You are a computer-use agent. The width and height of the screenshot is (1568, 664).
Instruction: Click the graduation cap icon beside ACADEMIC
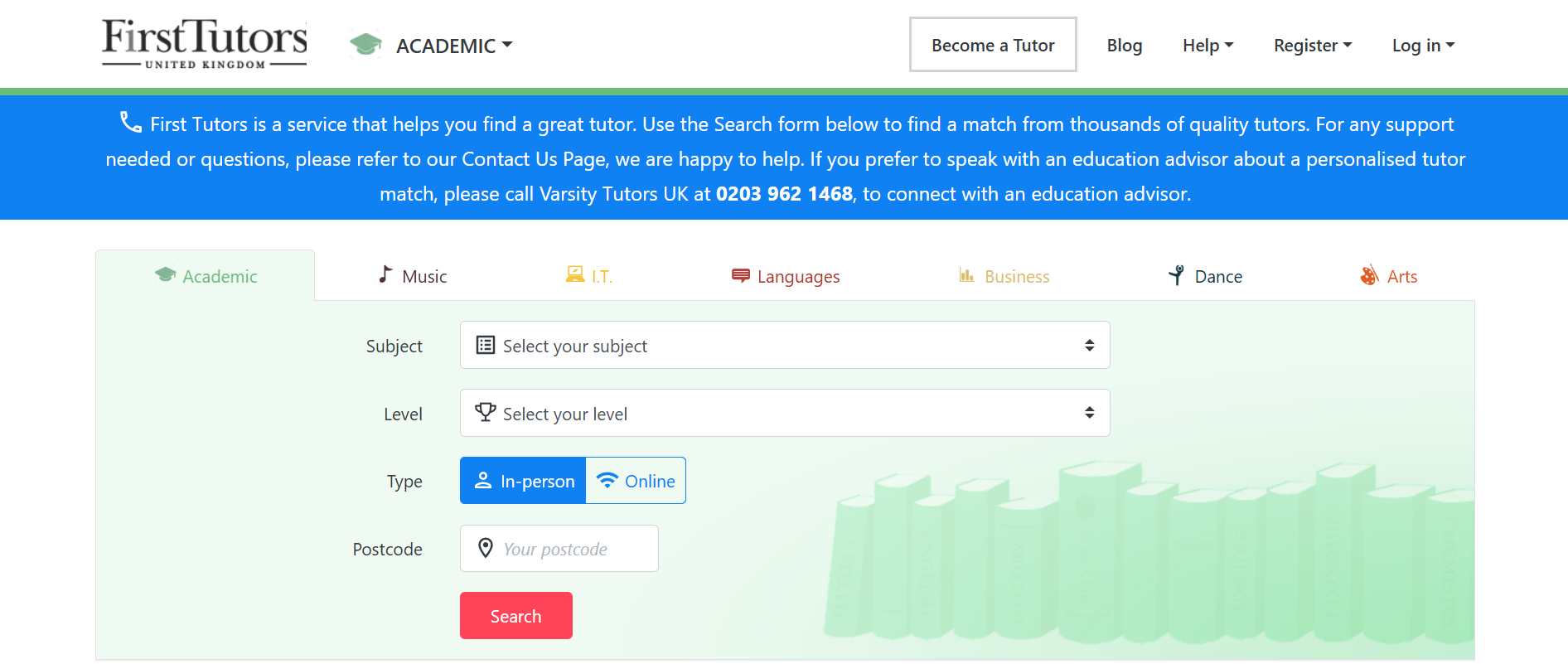coord(365,45)
